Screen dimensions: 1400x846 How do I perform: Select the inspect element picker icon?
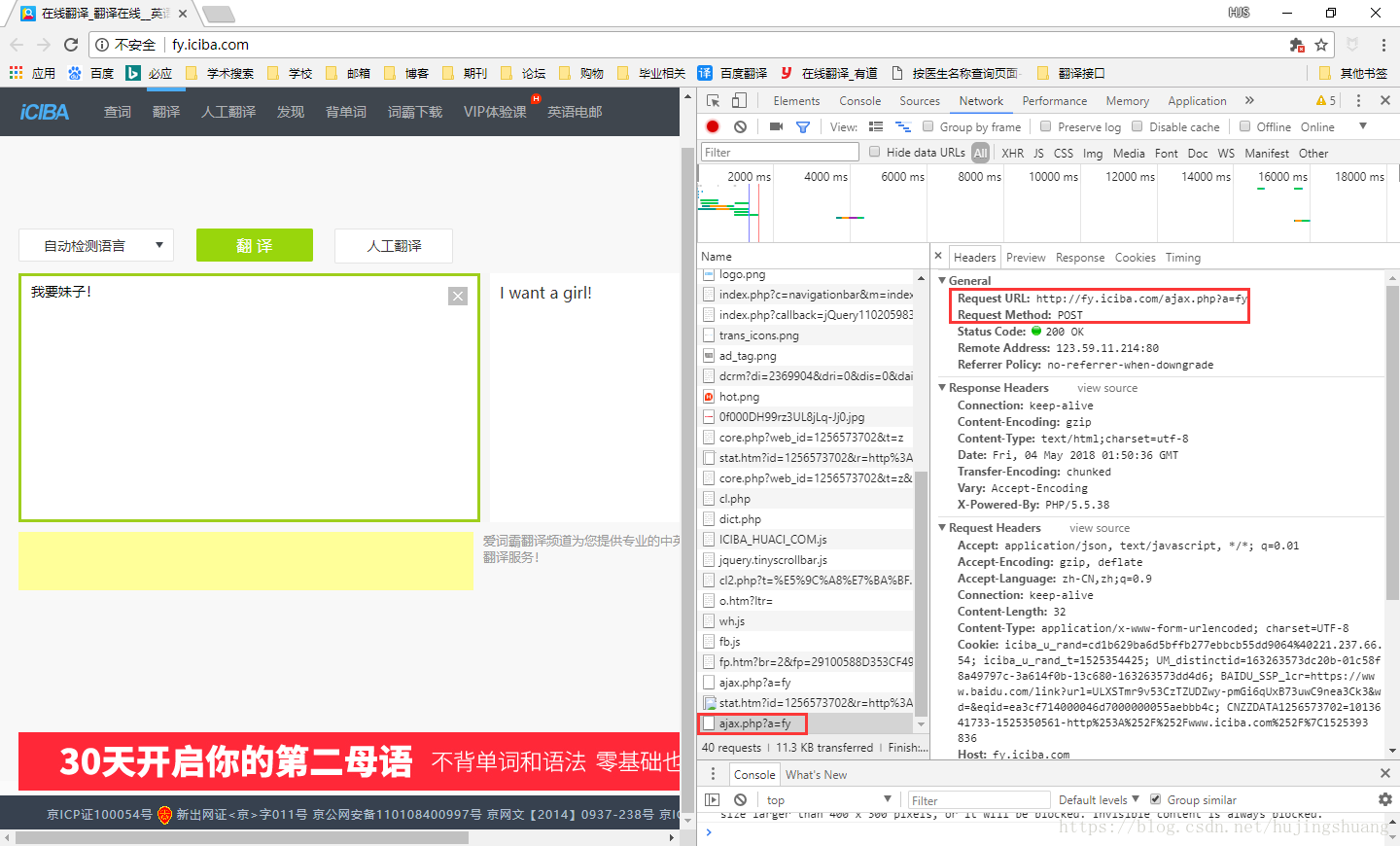(713, 101)
